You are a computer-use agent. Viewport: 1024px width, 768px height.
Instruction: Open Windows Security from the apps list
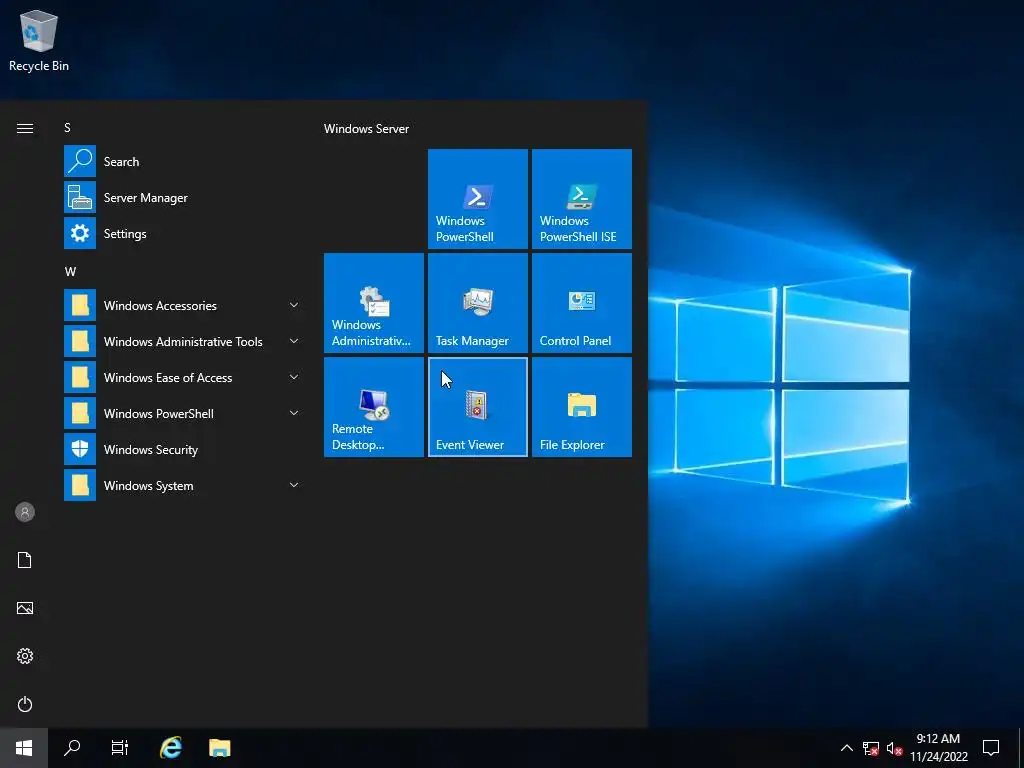(x=182, y=449)
